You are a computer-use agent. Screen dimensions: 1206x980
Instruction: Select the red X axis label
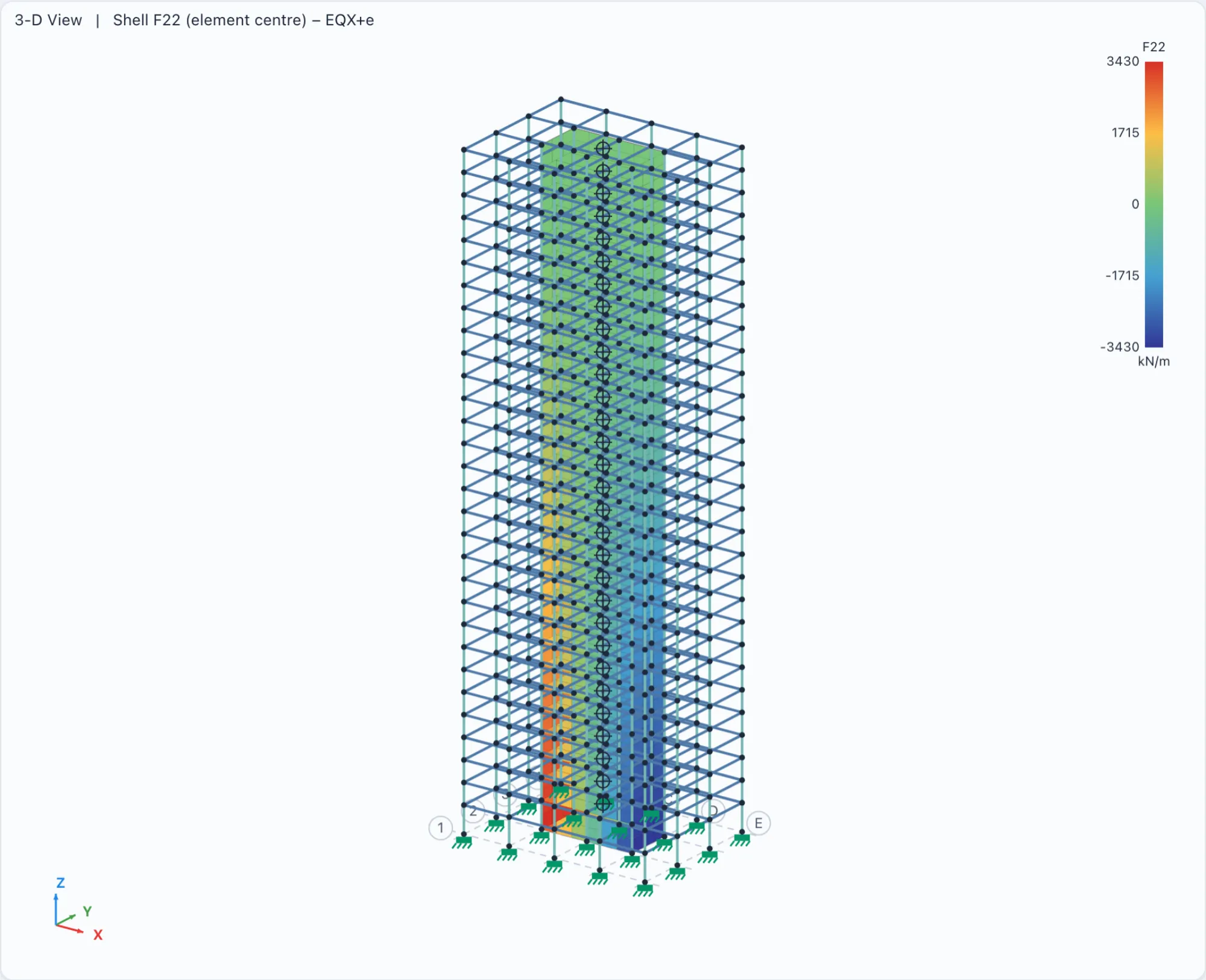[98, 935]
